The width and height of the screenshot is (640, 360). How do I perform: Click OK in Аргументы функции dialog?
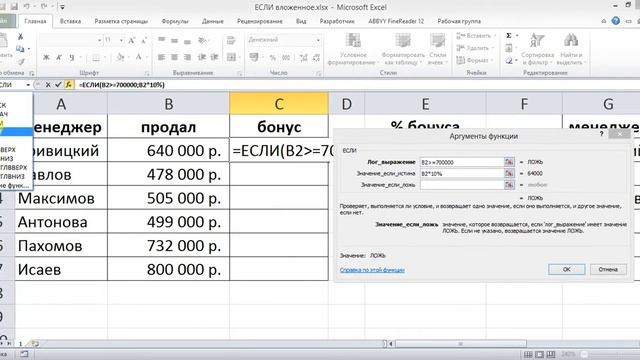point(567,269)
